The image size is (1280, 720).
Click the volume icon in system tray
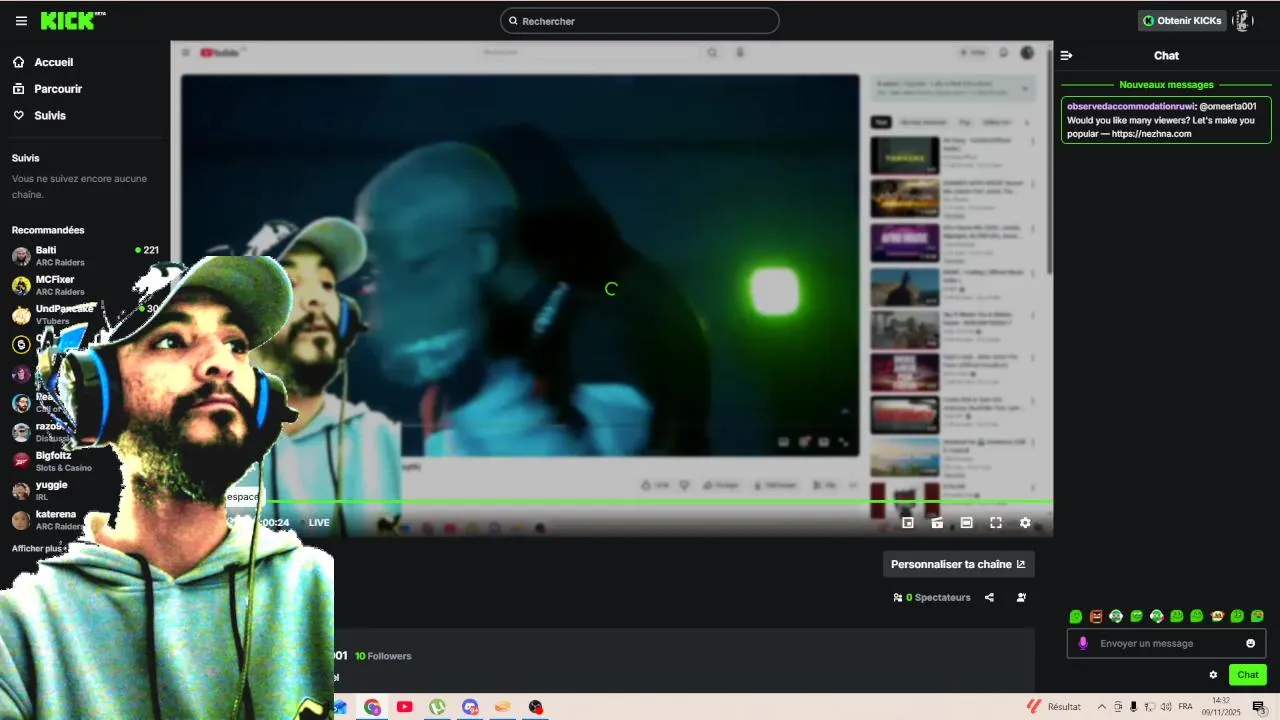click(1166, 707)
